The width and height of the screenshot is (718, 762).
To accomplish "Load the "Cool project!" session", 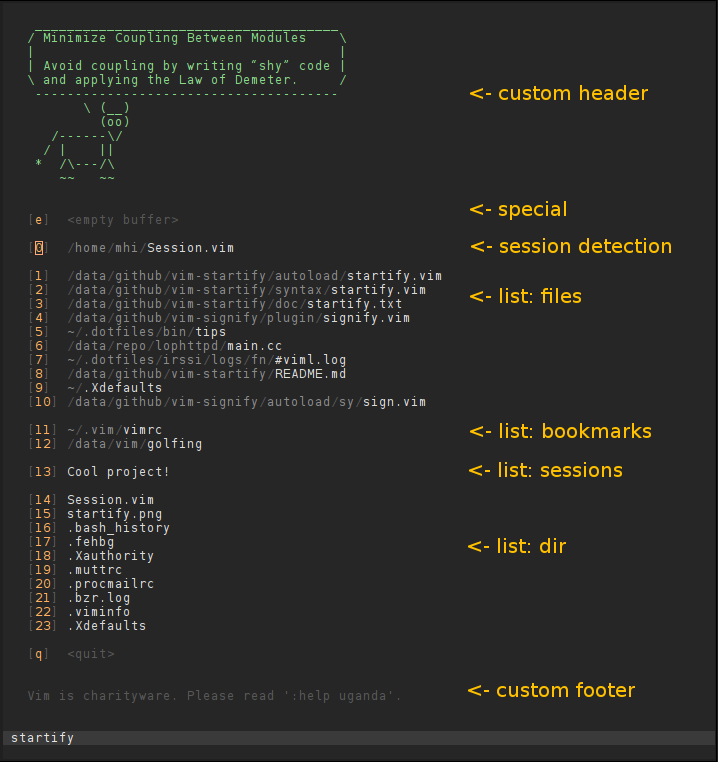I will coord(118,472).
